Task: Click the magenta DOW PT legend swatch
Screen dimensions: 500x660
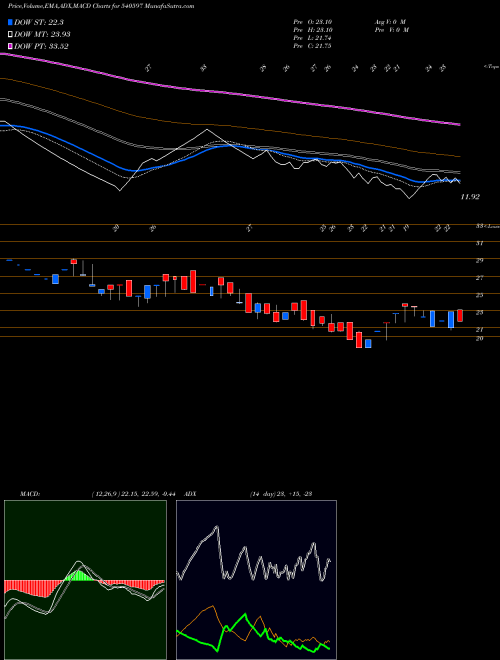Action: tap(10, 46)
